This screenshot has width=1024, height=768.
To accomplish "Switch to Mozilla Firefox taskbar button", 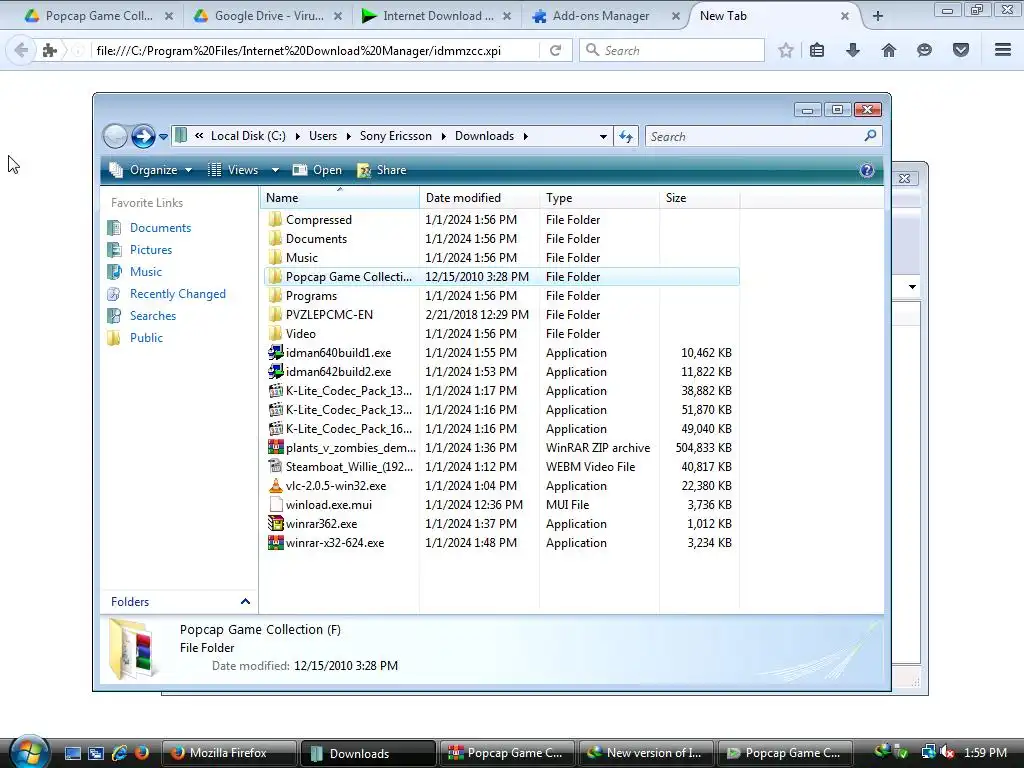I will [x=227, y=753].
